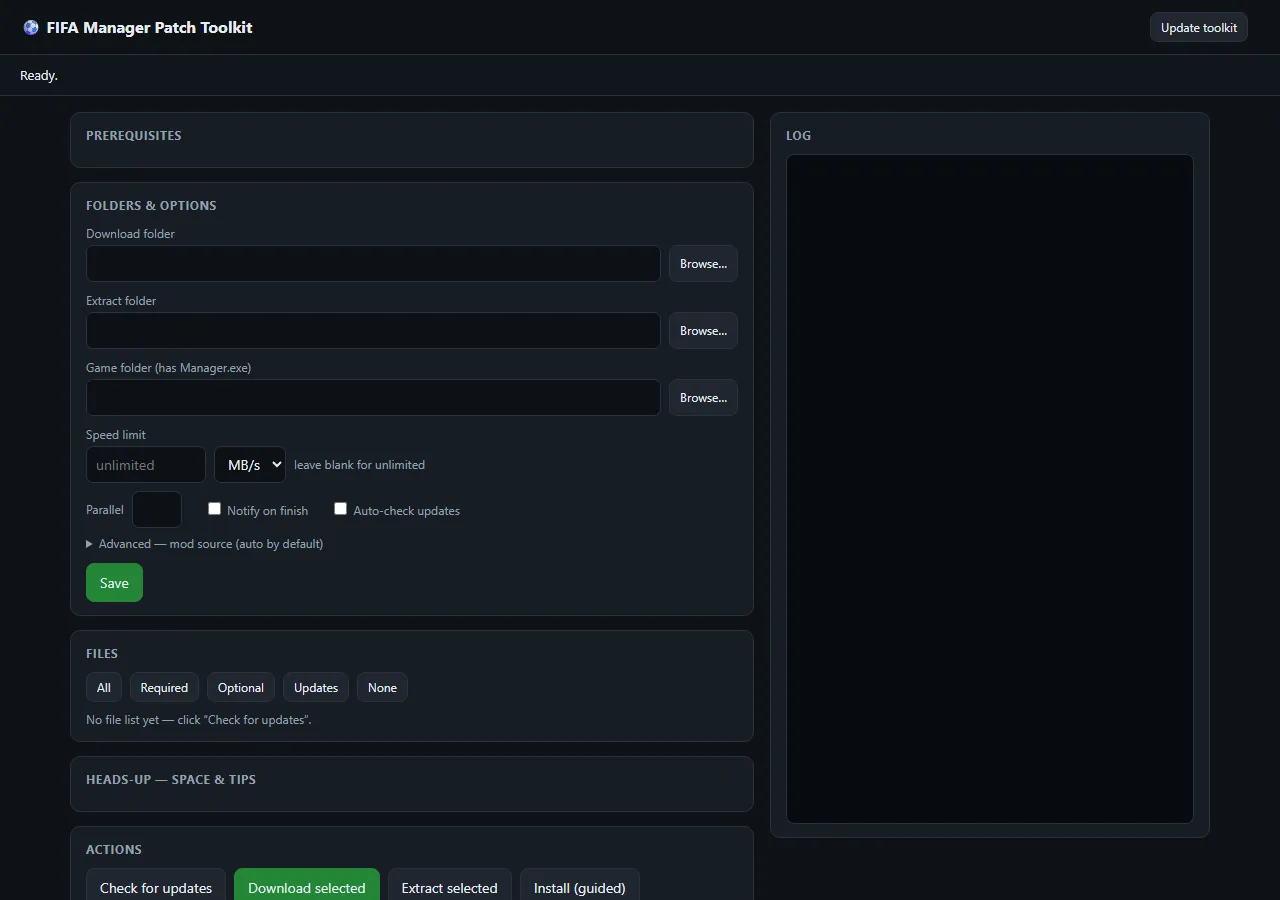The width and height of the screenshot is (1280, 900).
Task: Click the Update toolkit button
Action: [x=1199, y=28]
